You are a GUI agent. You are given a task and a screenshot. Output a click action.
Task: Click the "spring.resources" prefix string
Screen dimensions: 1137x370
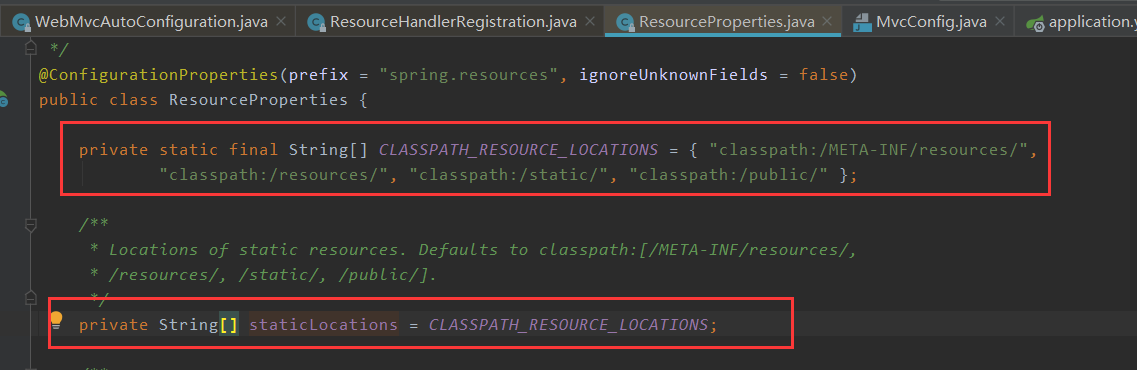point(469,74)
